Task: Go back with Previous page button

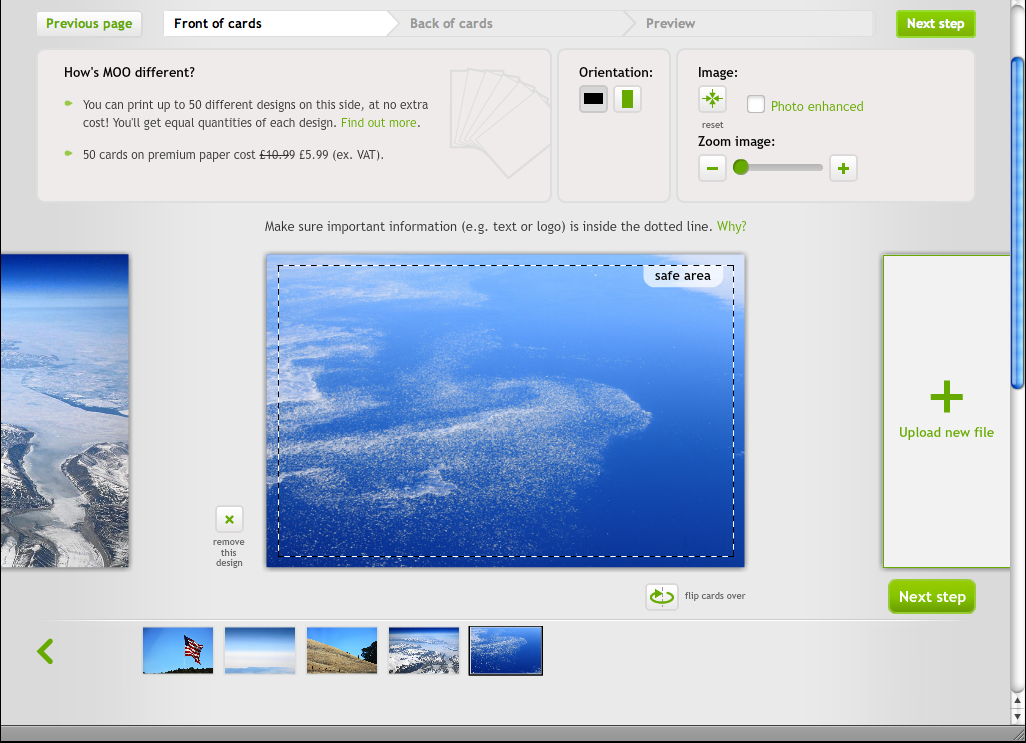Action: 89,23
